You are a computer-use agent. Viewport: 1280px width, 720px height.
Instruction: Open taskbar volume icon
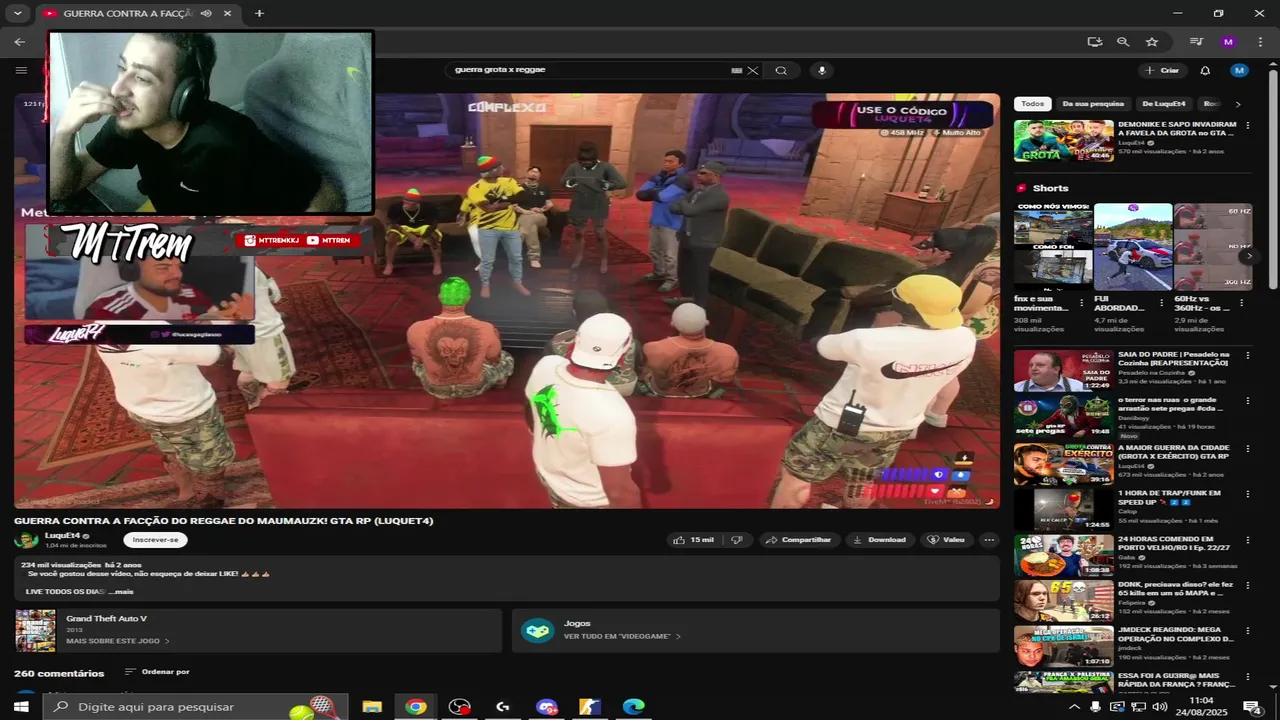tap(1160, 706)
